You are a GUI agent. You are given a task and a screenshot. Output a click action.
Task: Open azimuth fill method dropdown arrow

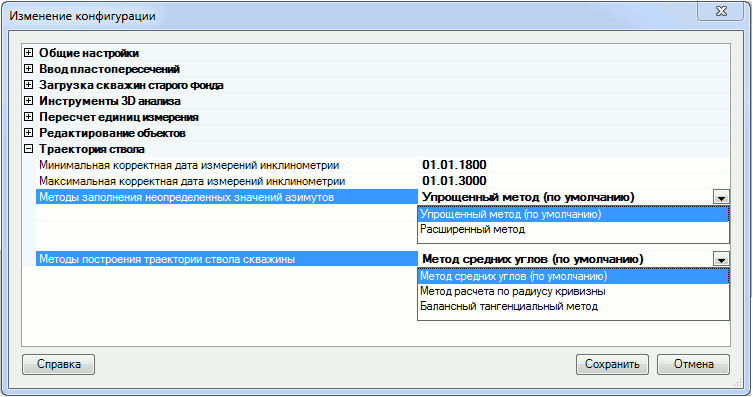pos(721,197)
